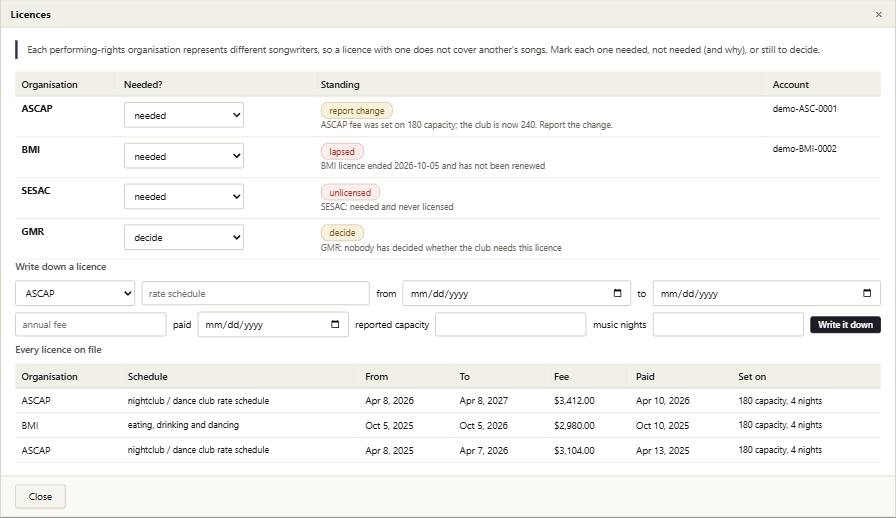This screenshot has width=896, height=518.
Task: Click the GMR 'nobody has decided' note
Action: pyautogui.click(x=441, y=248)
